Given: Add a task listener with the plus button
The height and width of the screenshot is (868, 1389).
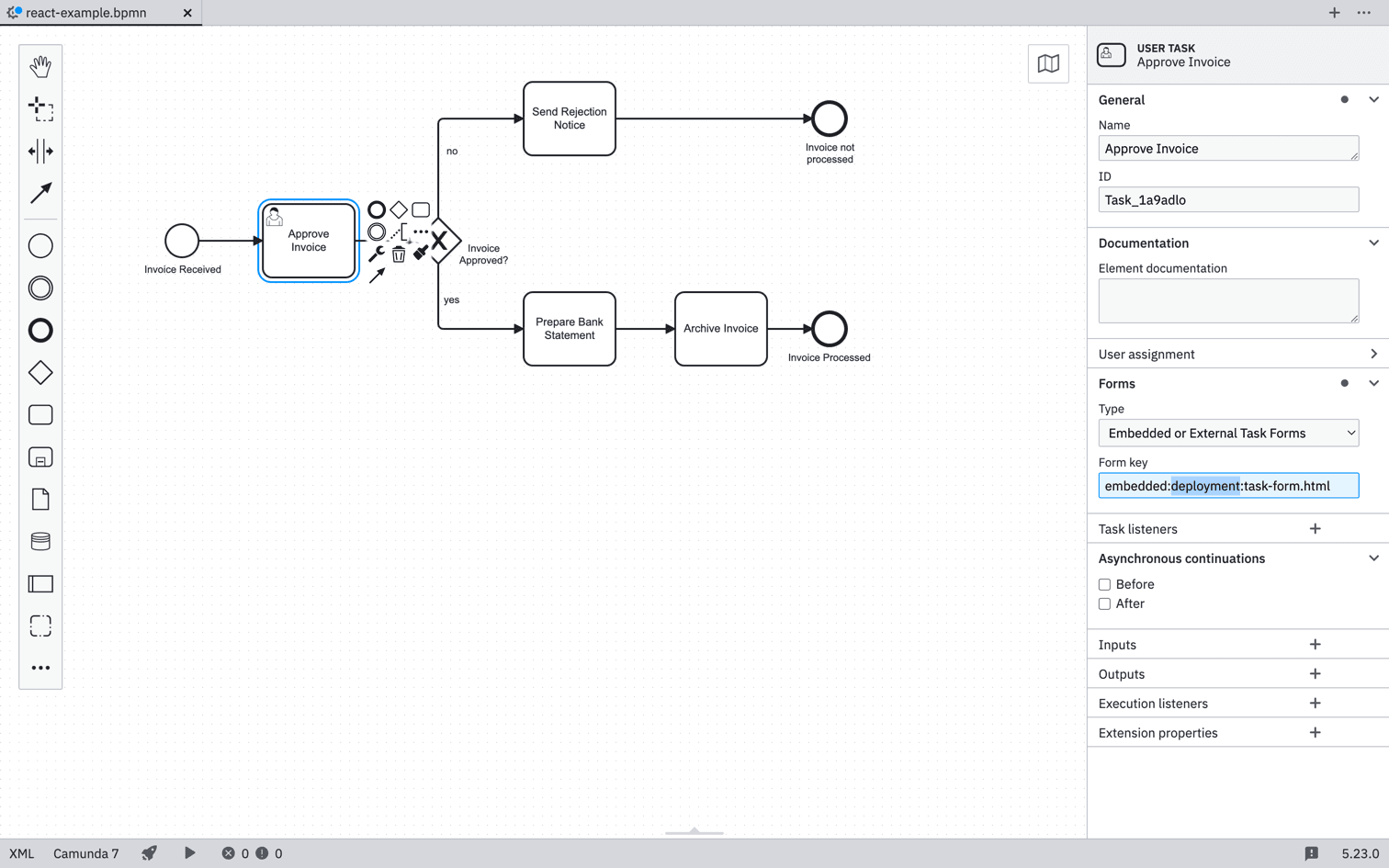Looking at the screenshot, I should click(1315, 528).
